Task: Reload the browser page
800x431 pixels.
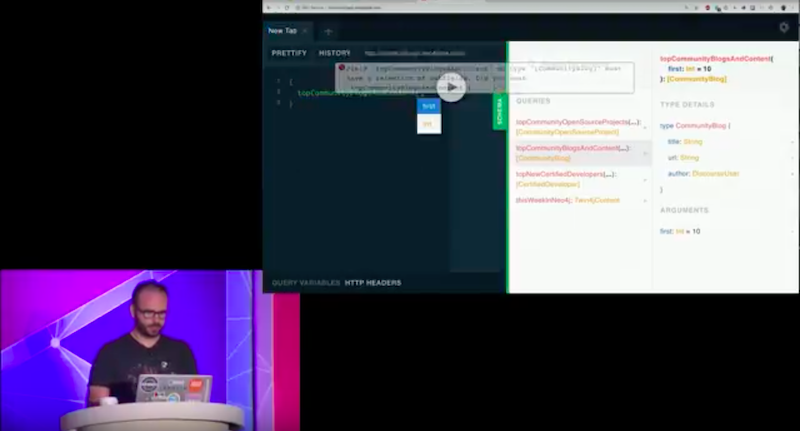Action: tap(287, 8)
